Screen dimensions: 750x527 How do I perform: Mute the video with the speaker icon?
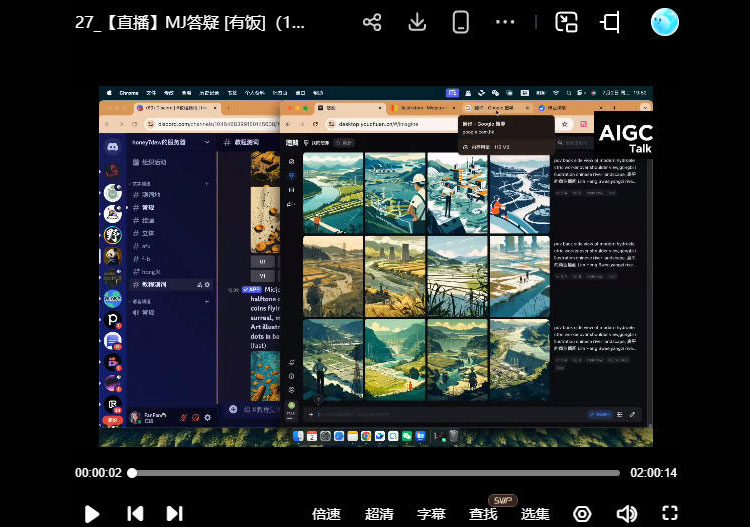(627, 513)
